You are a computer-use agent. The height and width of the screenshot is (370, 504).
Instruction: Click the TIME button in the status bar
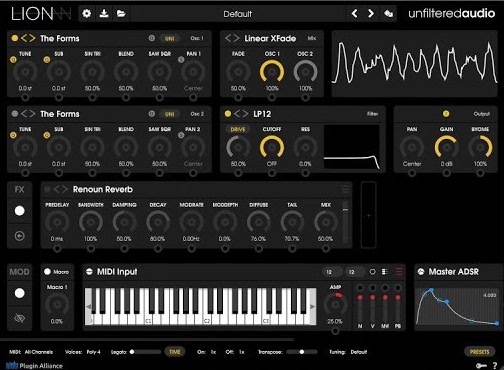175,352
